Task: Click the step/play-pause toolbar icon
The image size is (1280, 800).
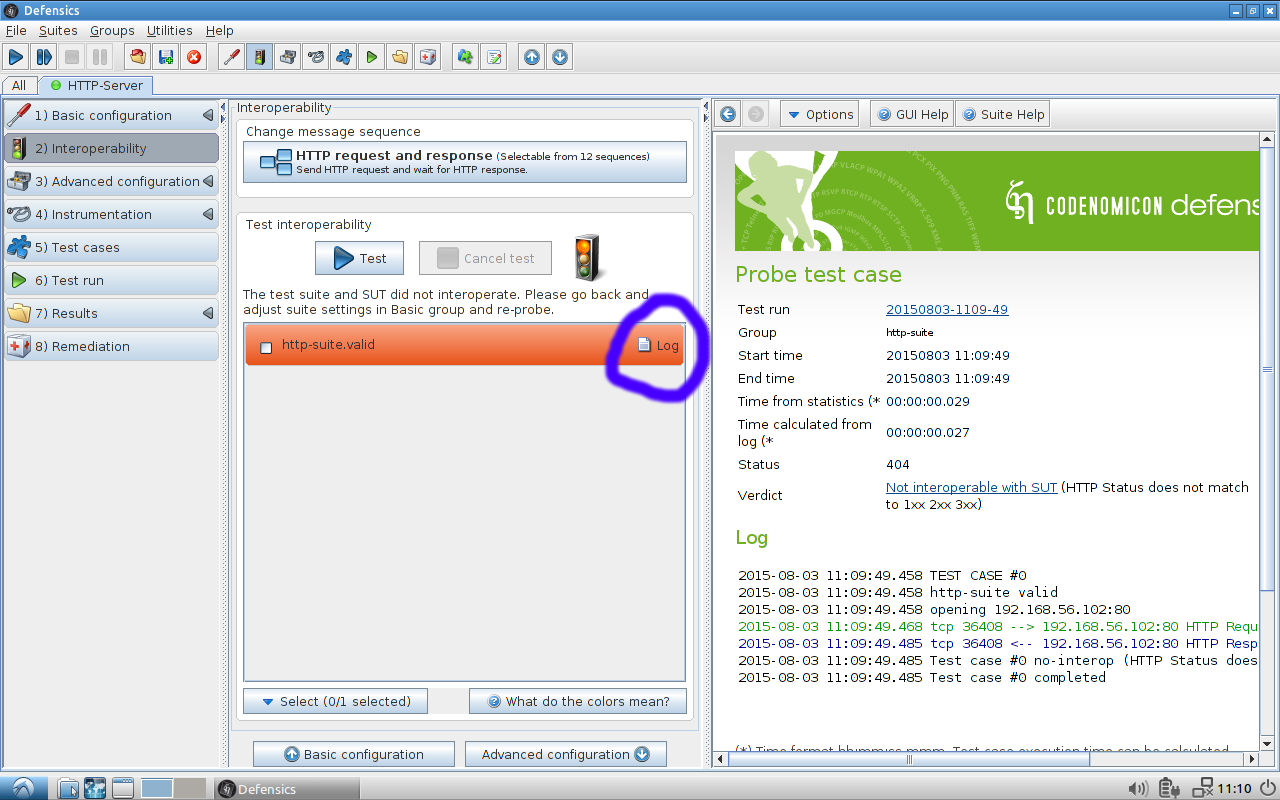Action: (44, 57)
